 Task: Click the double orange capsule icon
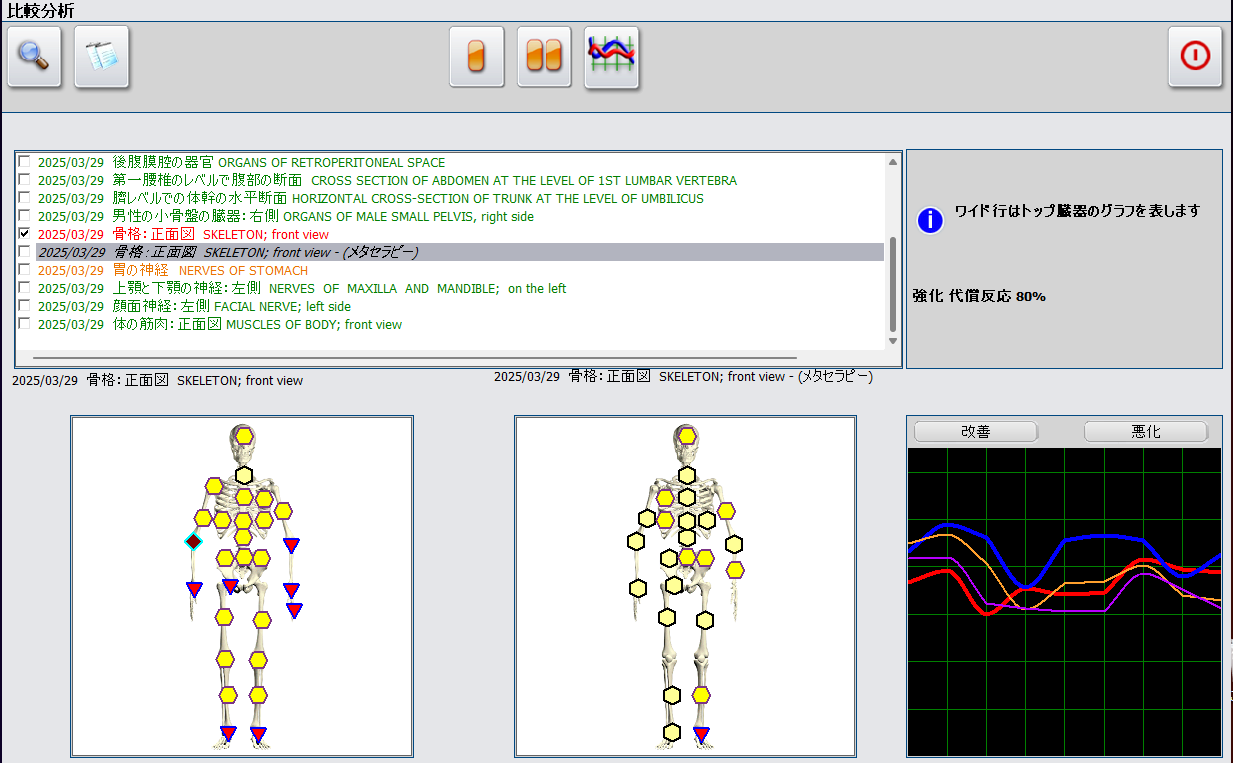point(544,57)
